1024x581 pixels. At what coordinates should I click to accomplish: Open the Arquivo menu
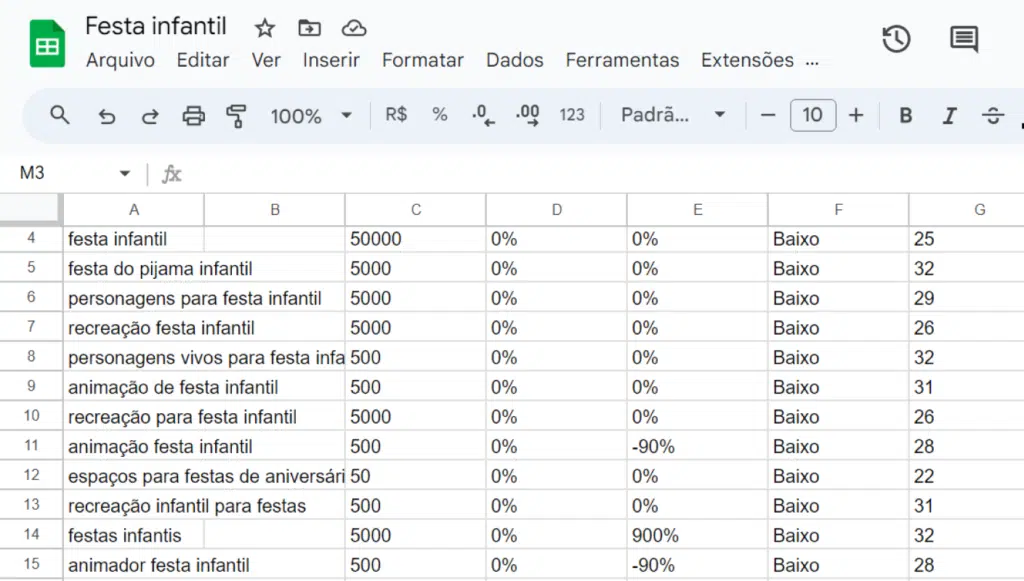pos(120,60)
